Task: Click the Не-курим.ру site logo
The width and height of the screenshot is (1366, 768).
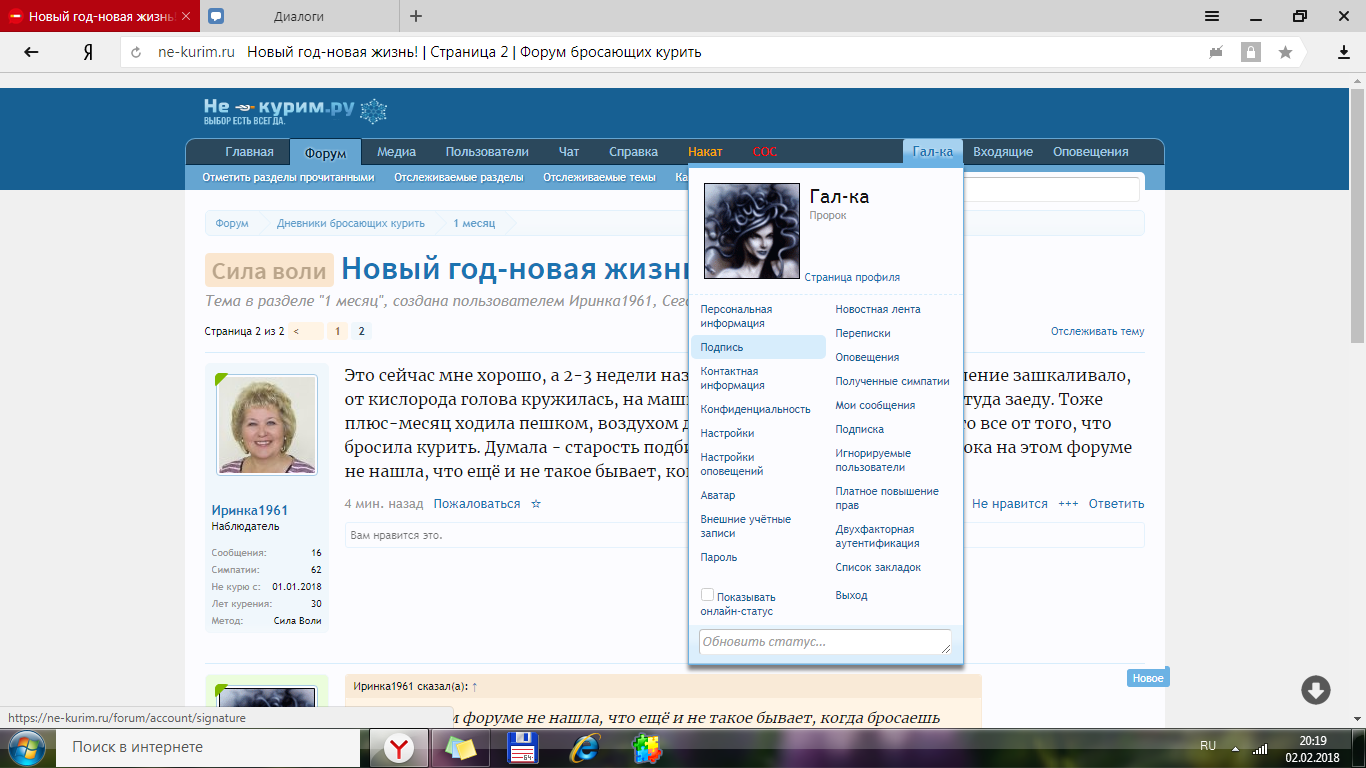Action: 295,111
